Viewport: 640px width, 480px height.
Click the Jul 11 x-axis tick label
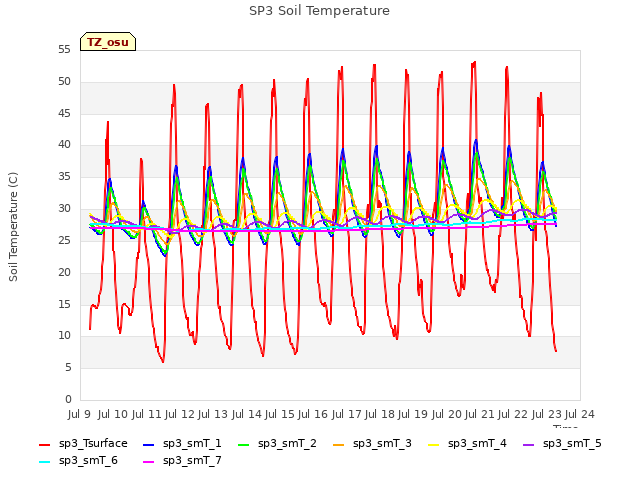tap(146, 415)
